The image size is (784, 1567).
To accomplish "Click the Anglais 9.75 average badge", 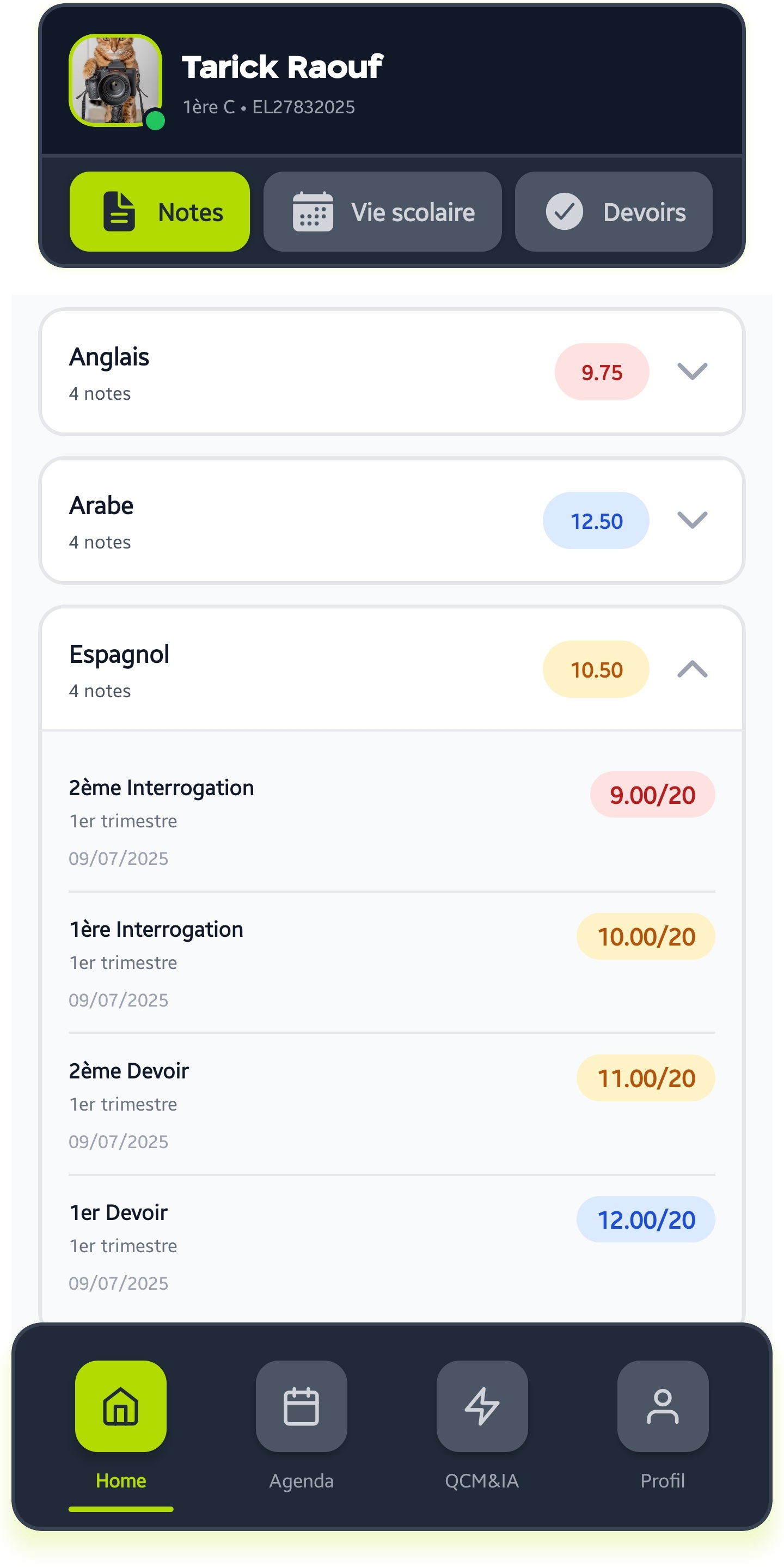I will click(x=601, y=371).
